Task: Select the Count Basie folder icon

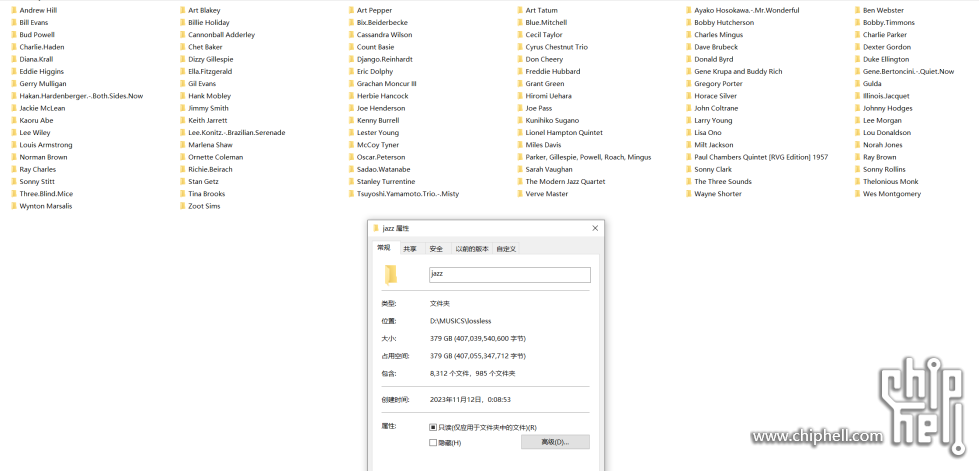Action: [x=351, y=47]
